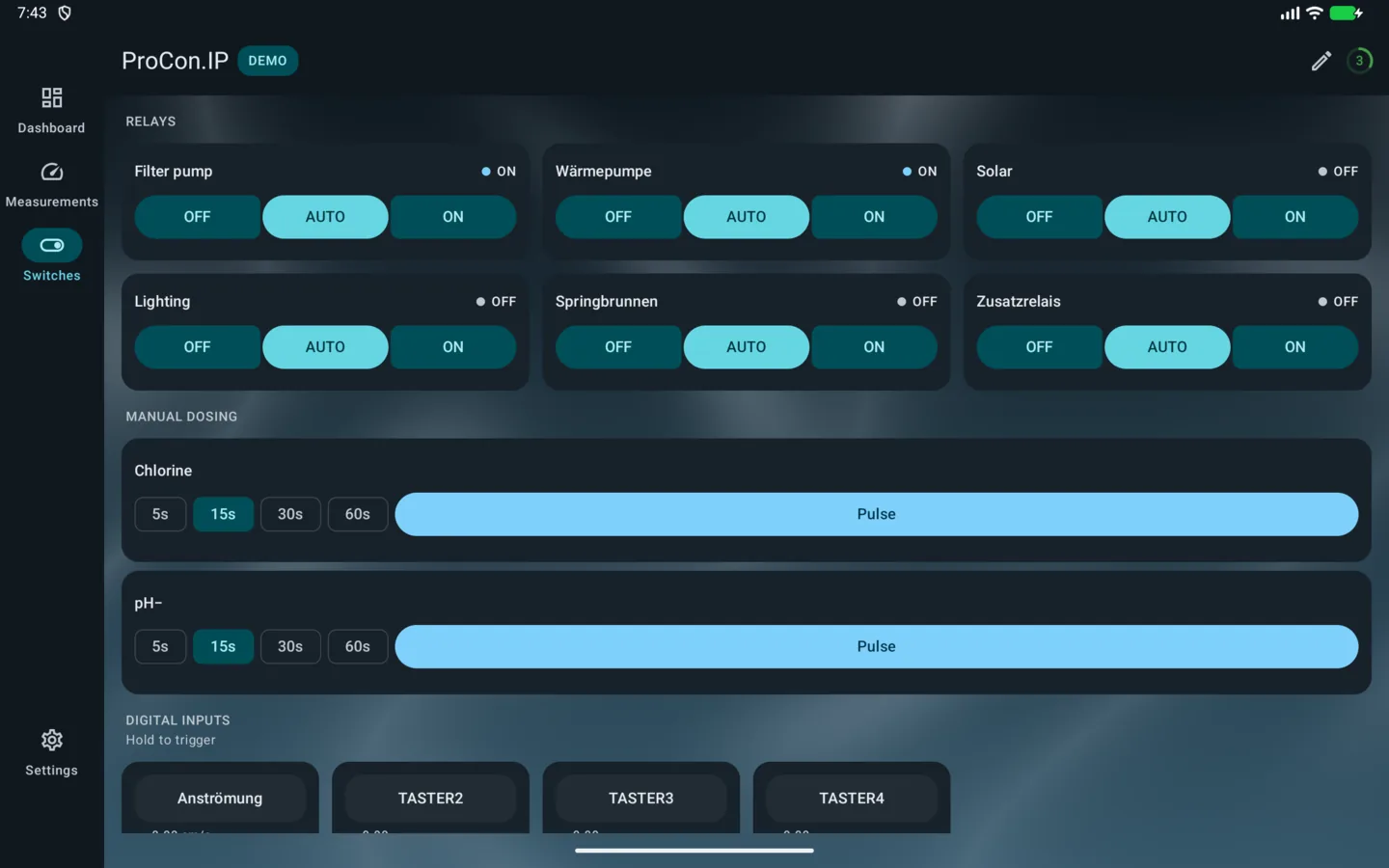Choose 30s duration for pH- dosing
Screen dimensions: 1389x868
pyautogui.click(x=290, y=646)
